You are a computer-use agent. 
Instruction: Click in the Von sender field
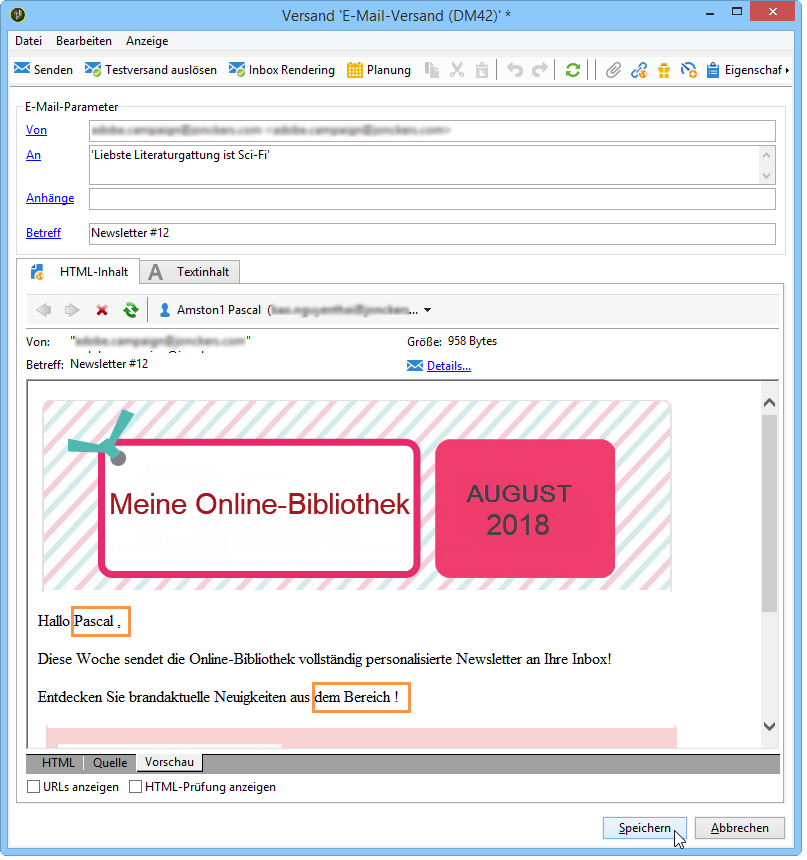[433, 131]
